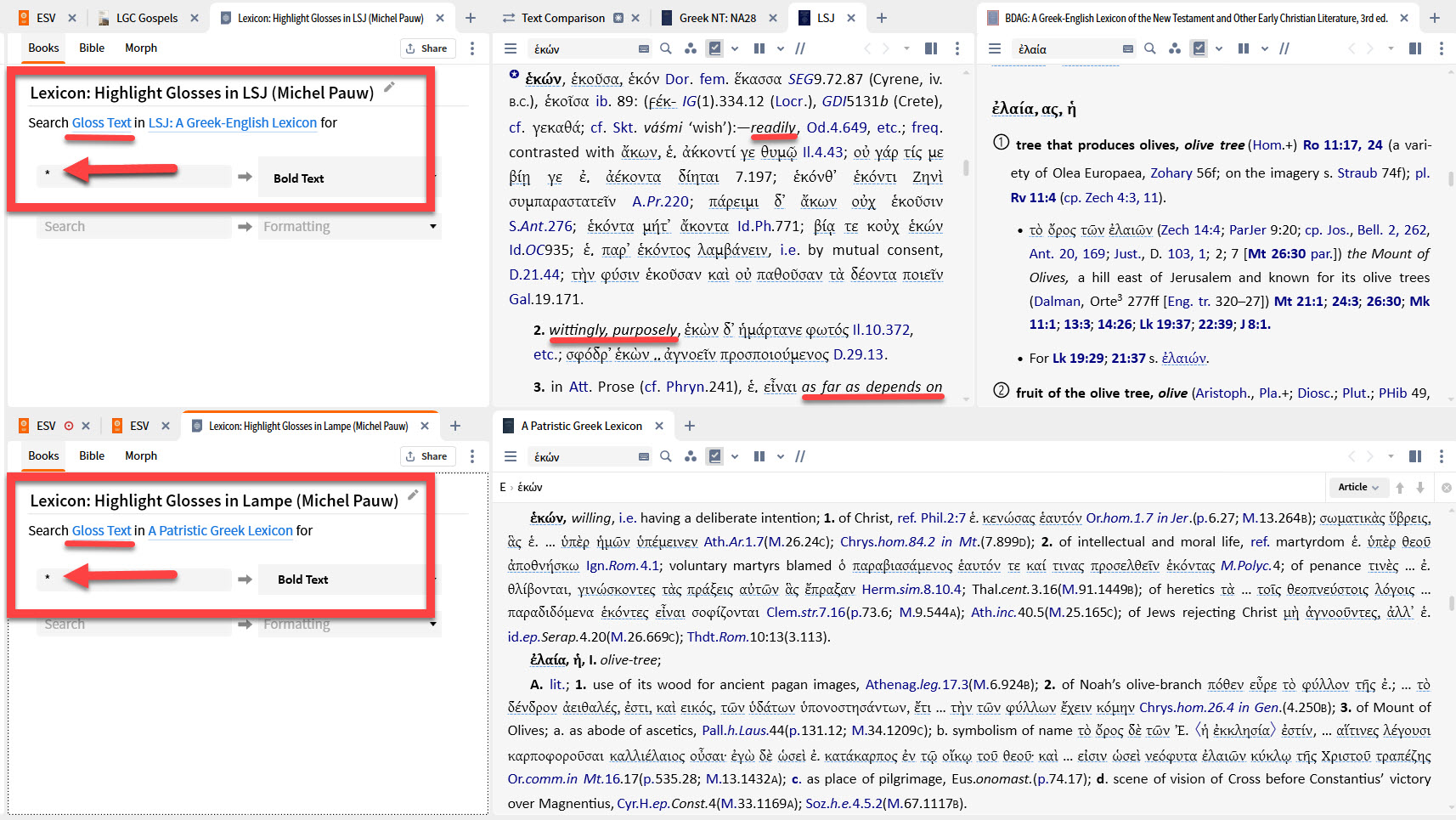Viewport: 1456px width, 820px height.
Task: Click Share in the Lampe filter panel
Action: (x=427, y=456)
